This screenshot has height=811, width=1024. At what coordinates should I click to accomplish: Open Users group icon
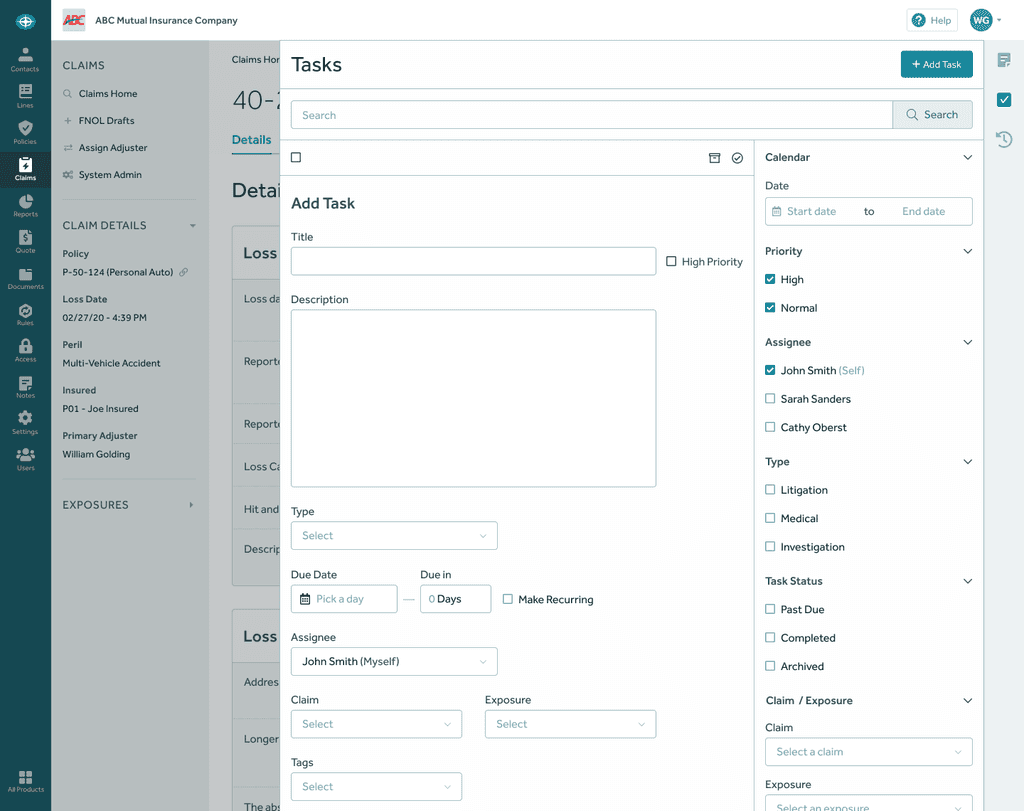[25, 459]
